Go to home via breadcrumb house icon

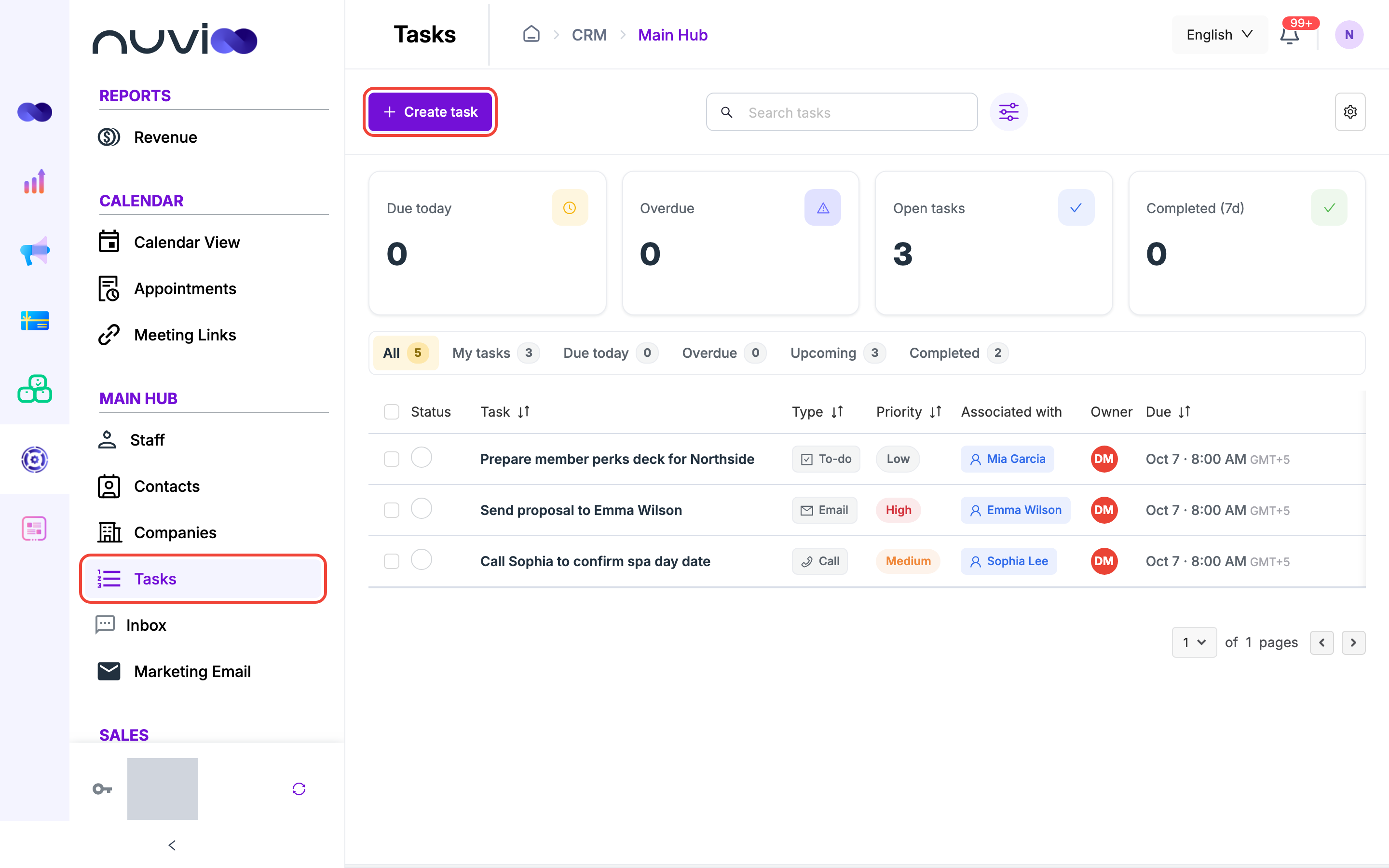click(531, 34)
